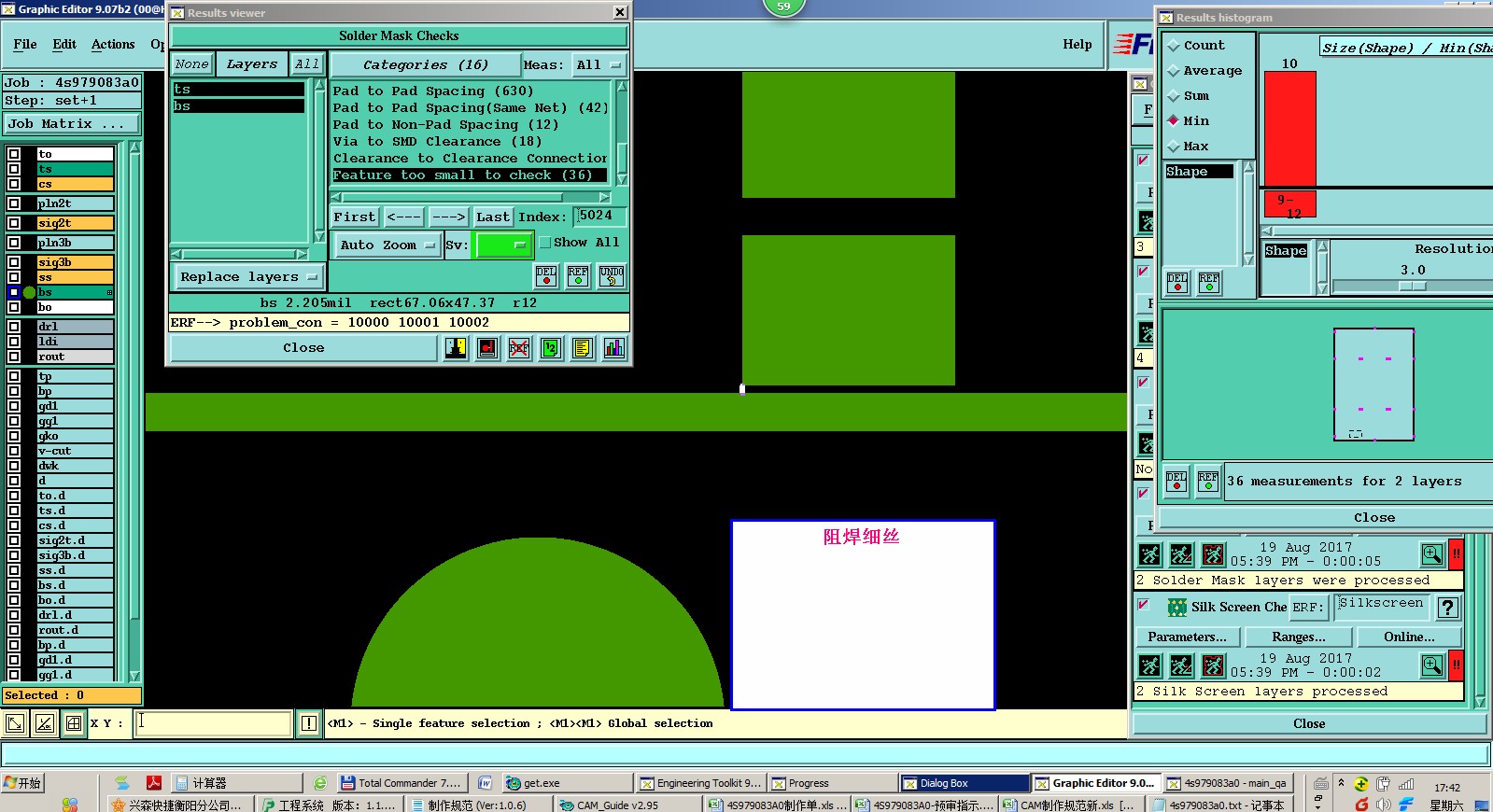This screenshot has height=812, width=1493.
Task: Click crossed-out REF icon in Results viewer
Action: (519, 348)
